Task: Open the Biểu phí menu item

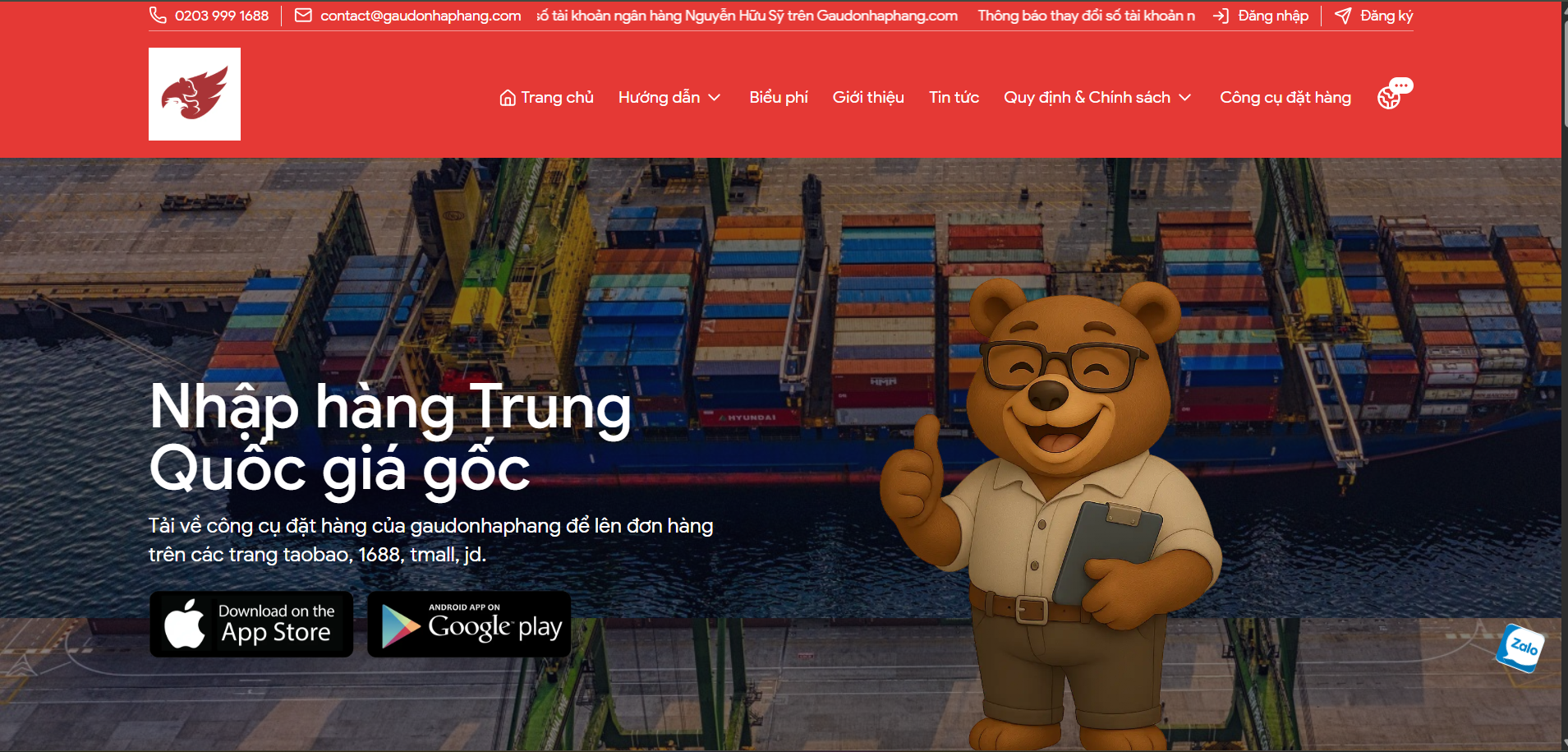Action: [x=779, y=98]
